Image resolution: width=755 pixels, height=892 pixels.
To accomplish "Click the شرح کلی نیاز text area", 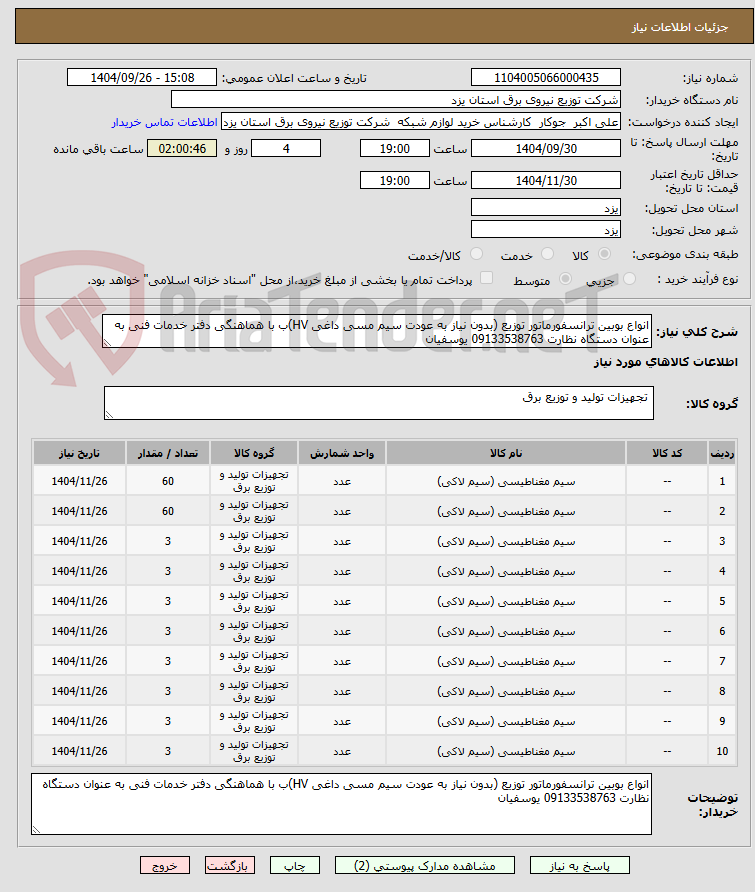I will [377, 332].
